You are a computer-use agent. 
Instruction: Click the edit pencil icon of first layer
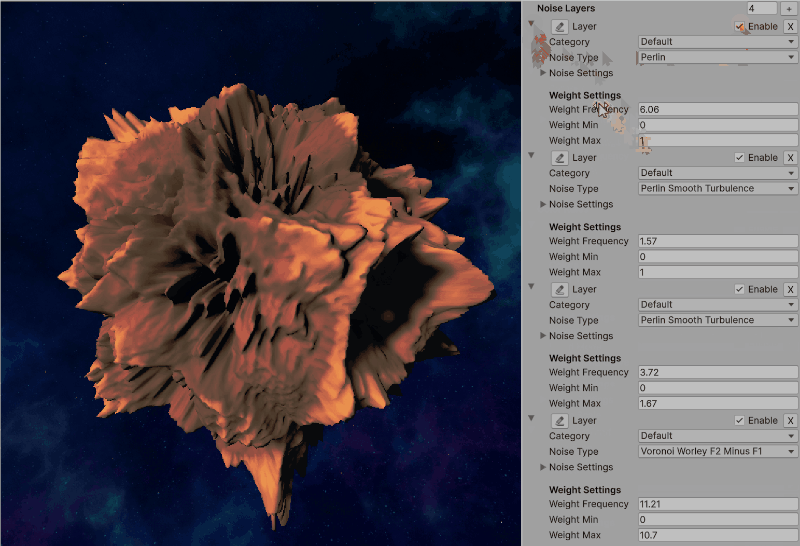click(x=560, y=27)
